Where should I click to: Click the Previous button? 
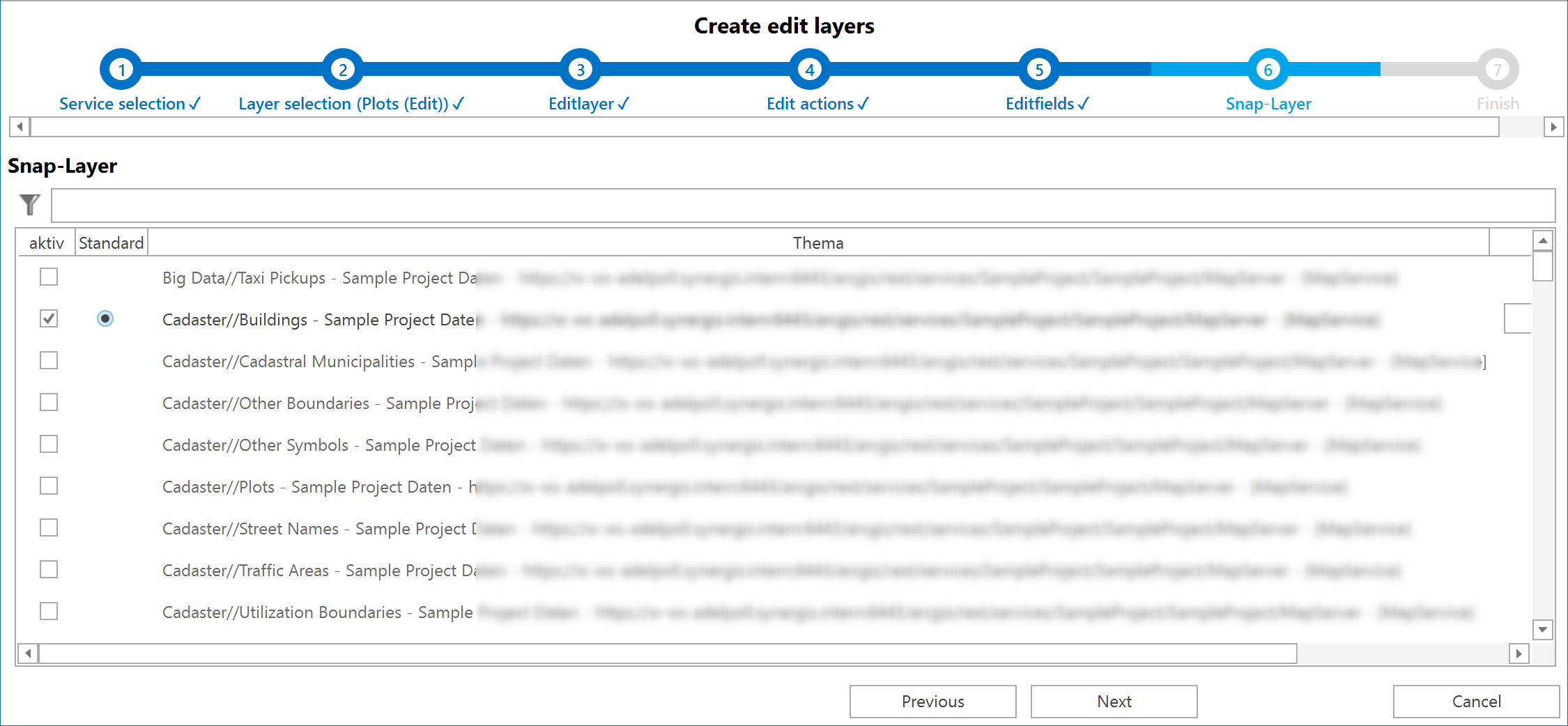[x=932, y=701]
